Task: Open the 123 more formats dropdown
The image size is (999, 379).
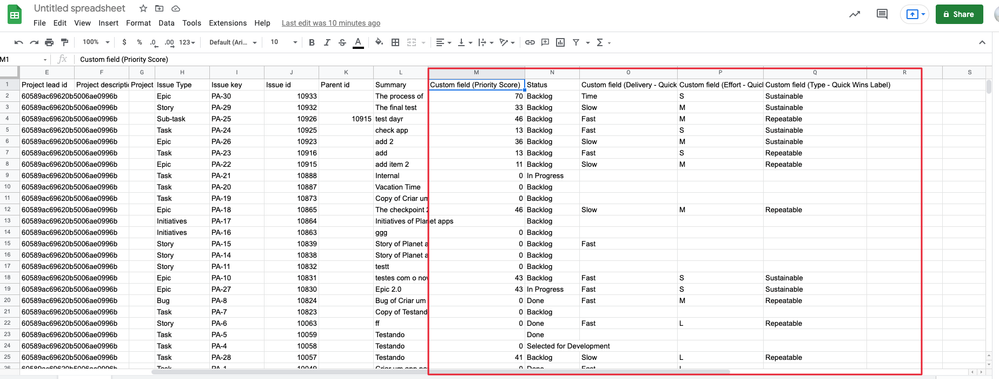Action: point(186,42)
